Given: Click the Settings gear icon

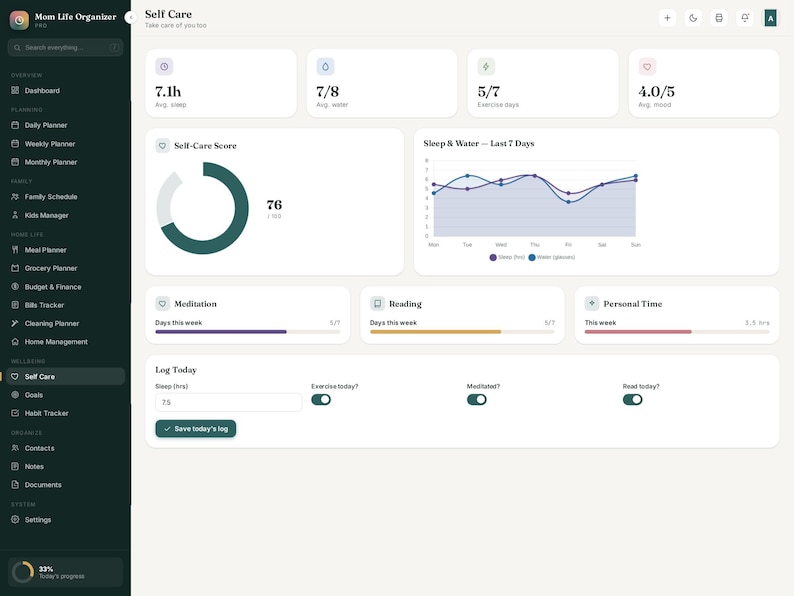Looking at the screenshot, I should click(x=15, y=520).
